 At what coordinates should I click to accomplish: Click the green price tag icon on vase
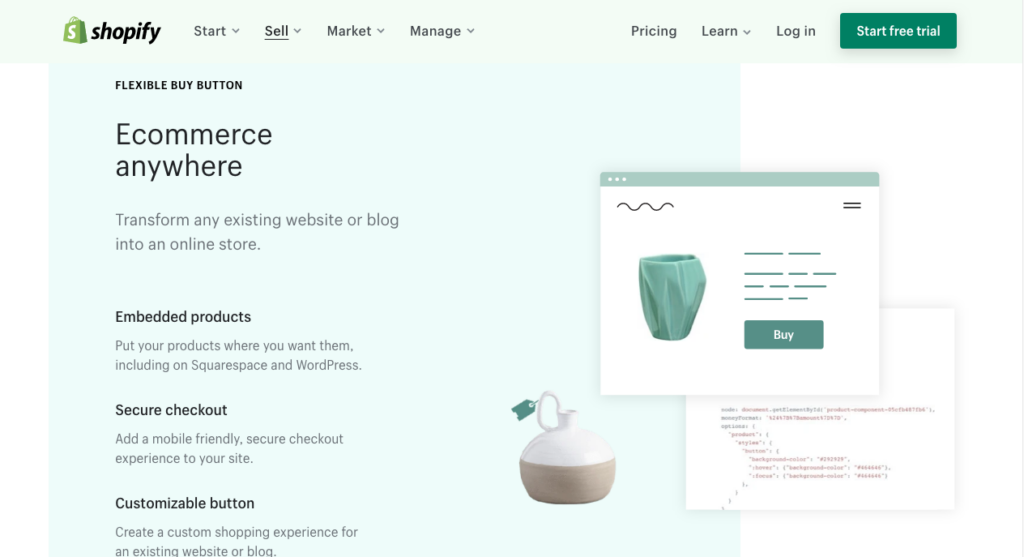coord(524,409)
